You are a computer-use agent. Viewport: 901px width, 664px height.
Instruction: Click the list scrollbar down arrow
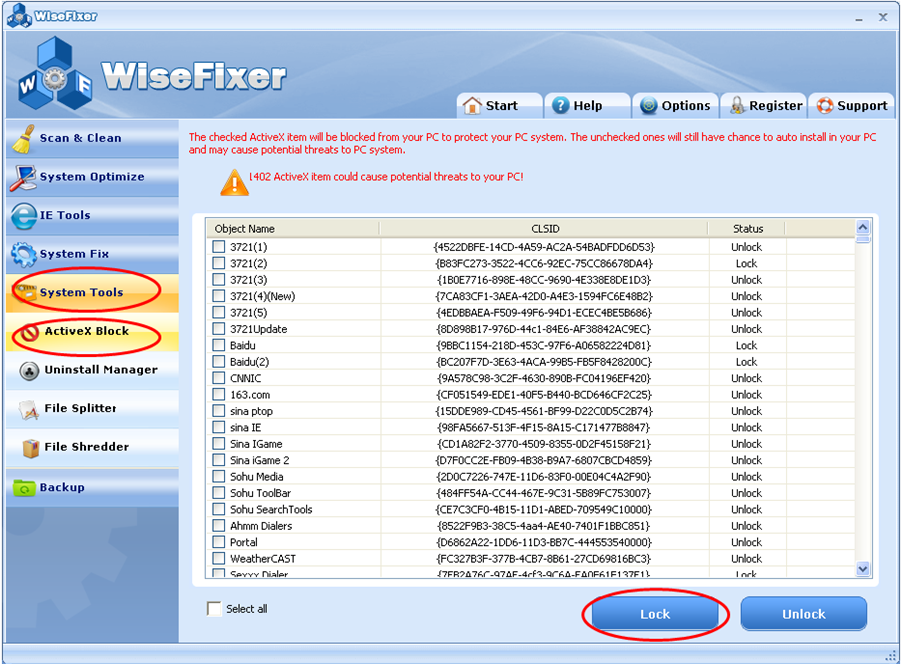pos(863,569)
